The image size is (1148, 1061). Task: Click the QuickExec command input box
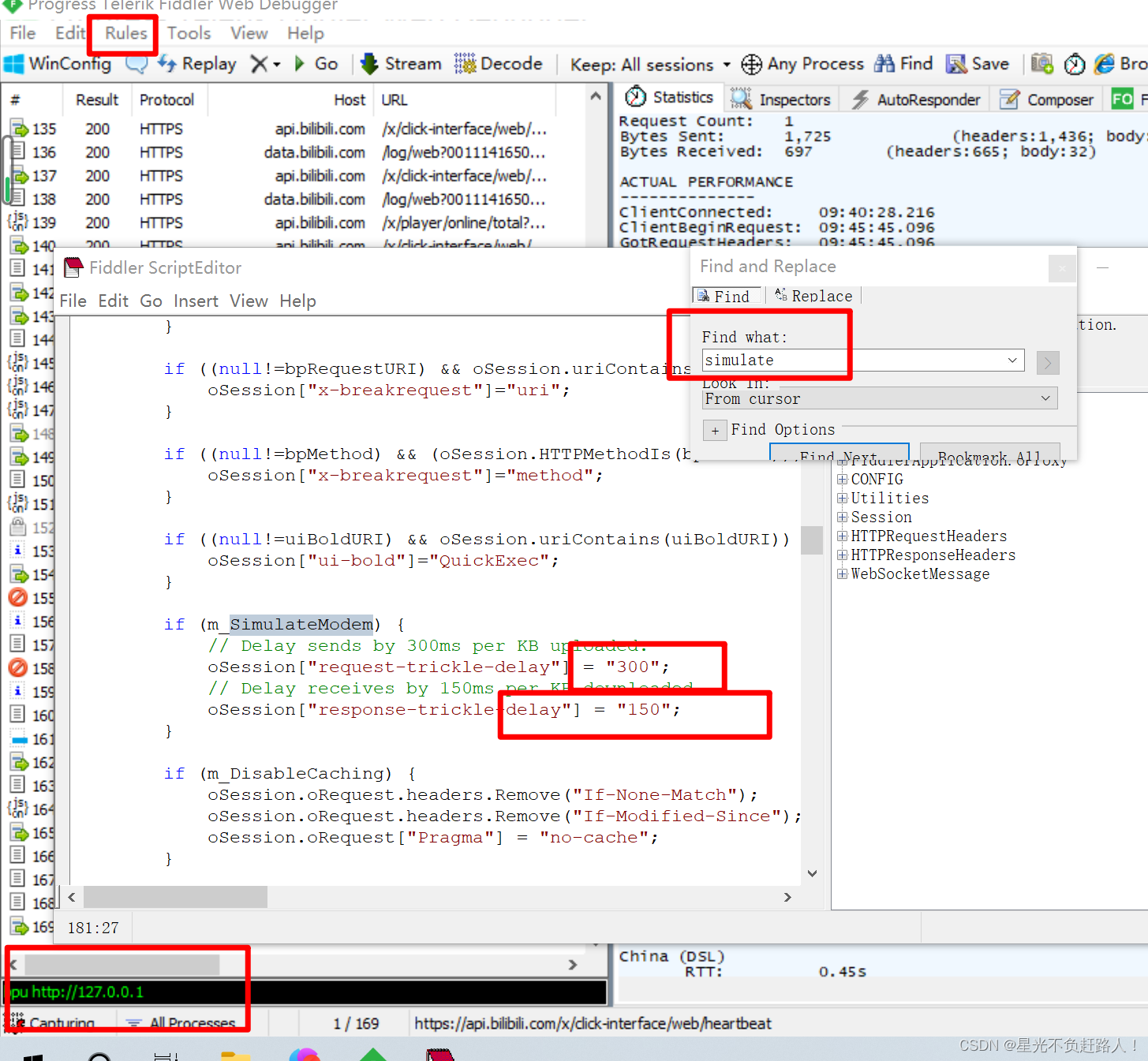pyautogui.click(x=305, y=992)
